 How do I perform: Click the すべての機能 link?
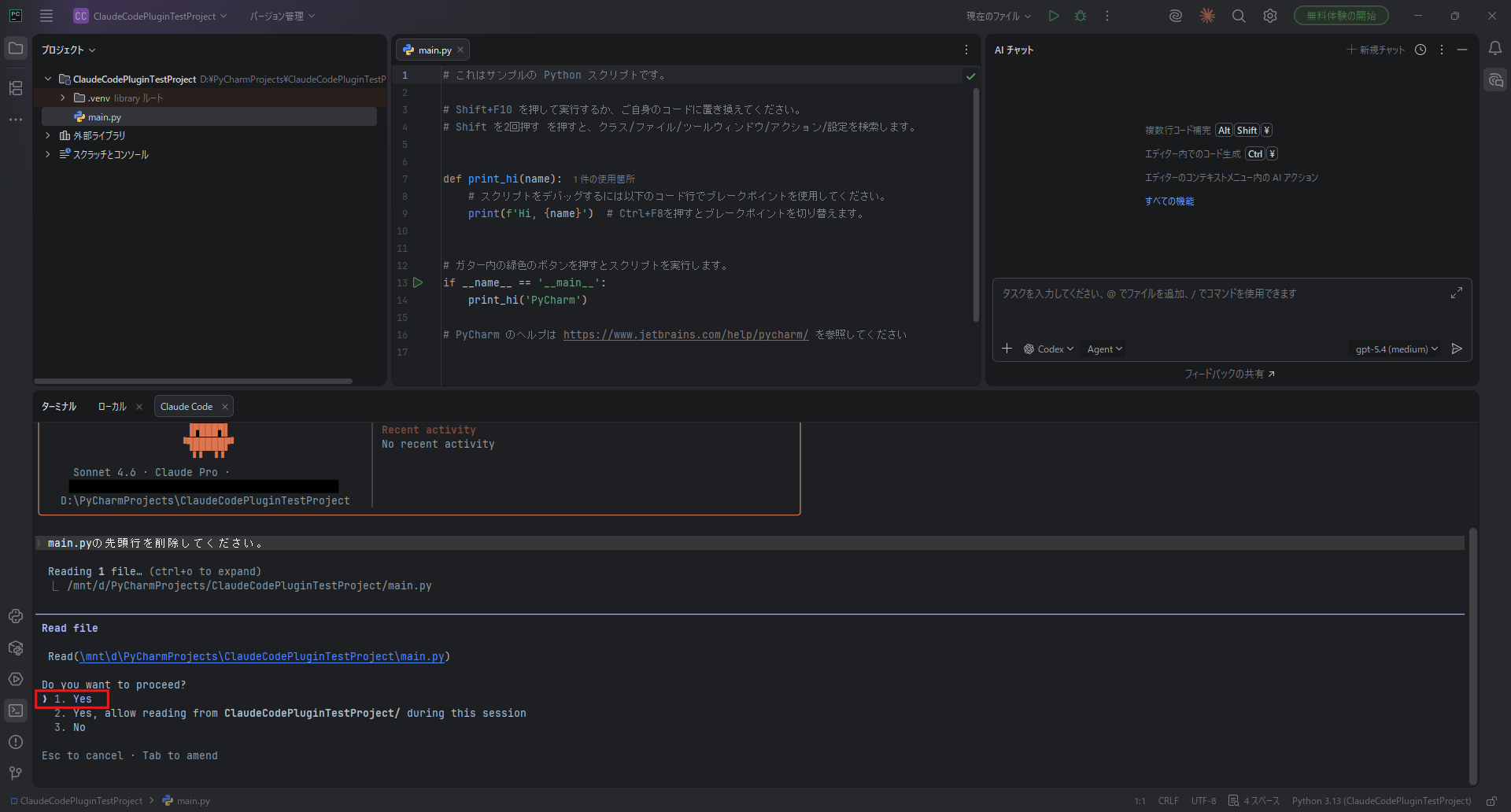pos(1169,201)
